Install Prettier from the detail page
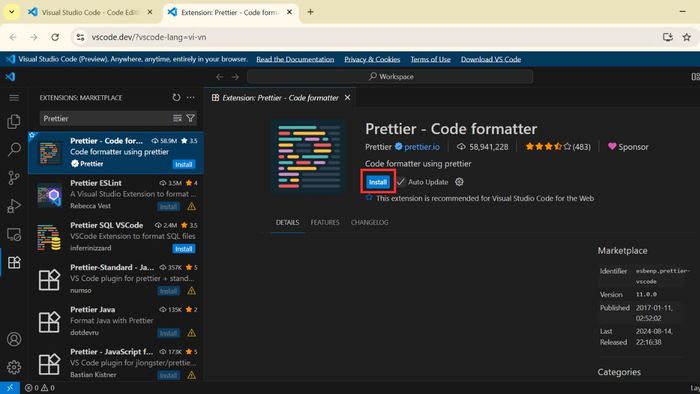The image size is (700, 394). [x=378, y=182]
